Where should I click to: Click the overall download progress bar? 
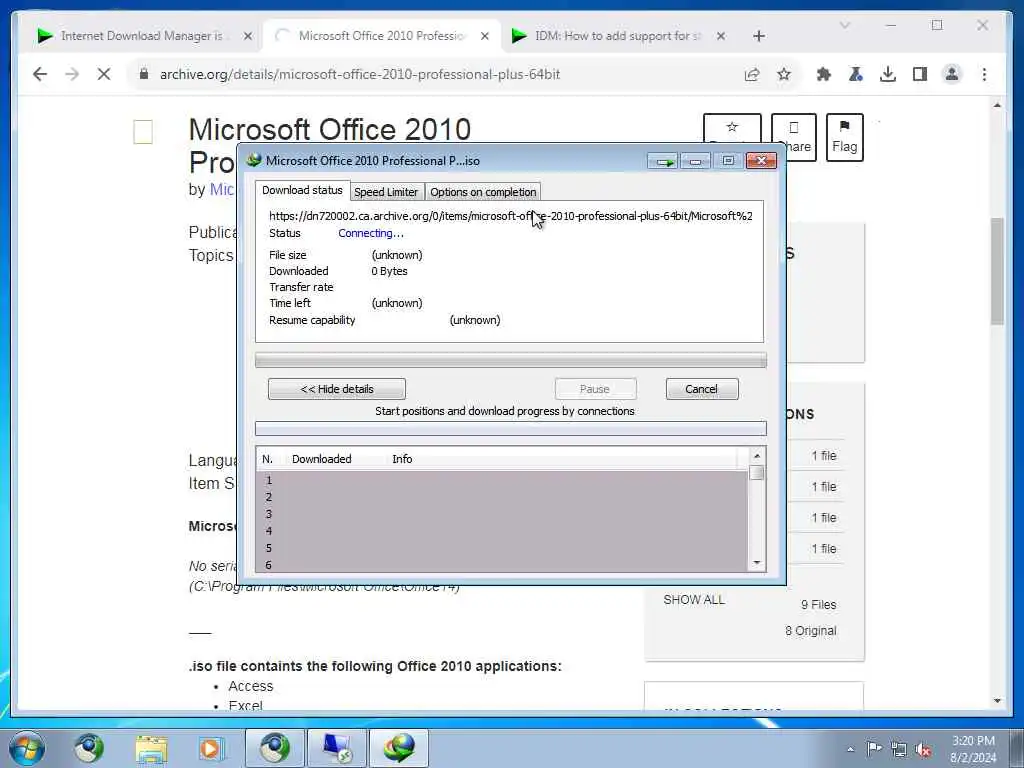(x=511, y=360)
